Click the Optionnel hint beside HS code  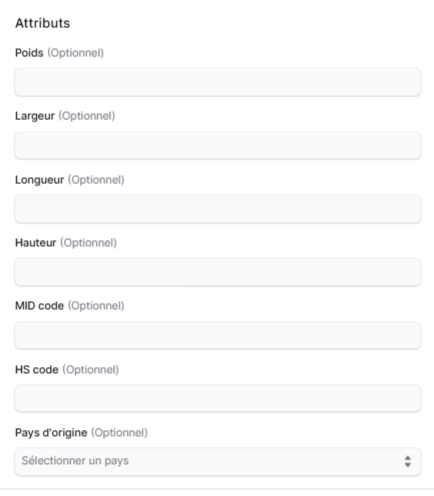(x=91, y=369)
